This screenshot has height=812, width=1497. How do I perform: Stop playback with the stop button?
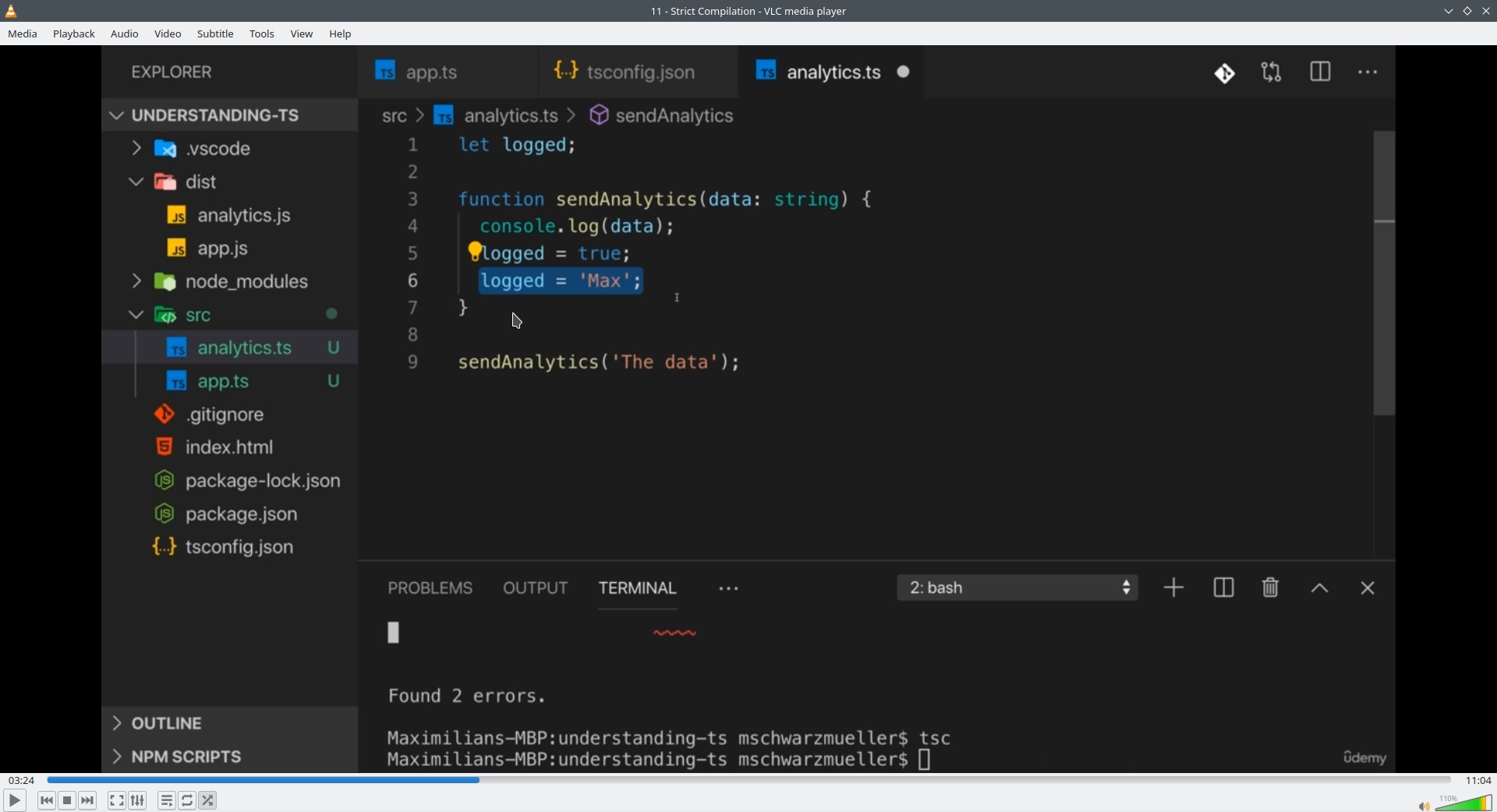[68, 800]
